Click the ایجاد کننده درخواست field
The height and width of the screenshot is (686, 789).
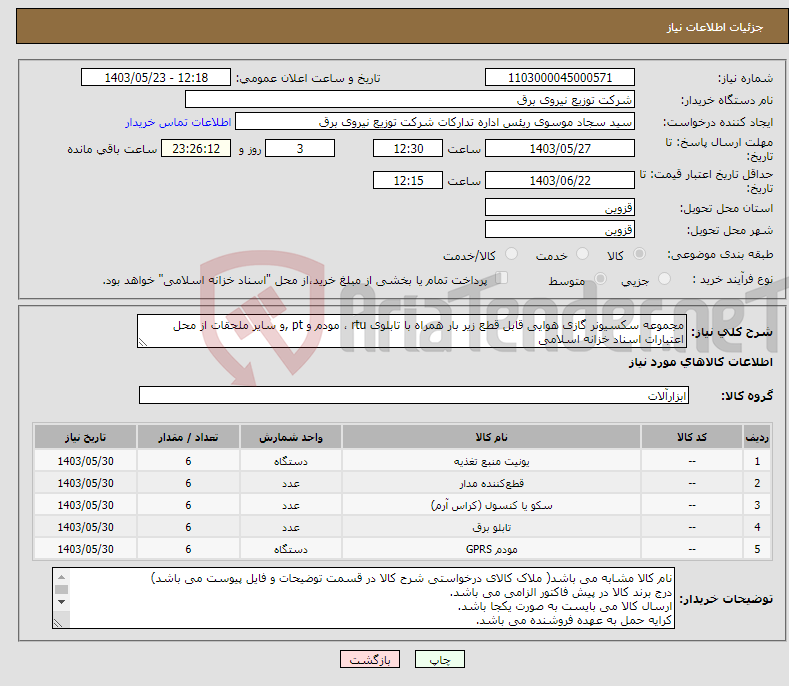pyautogui.click(x=435, y=122)
